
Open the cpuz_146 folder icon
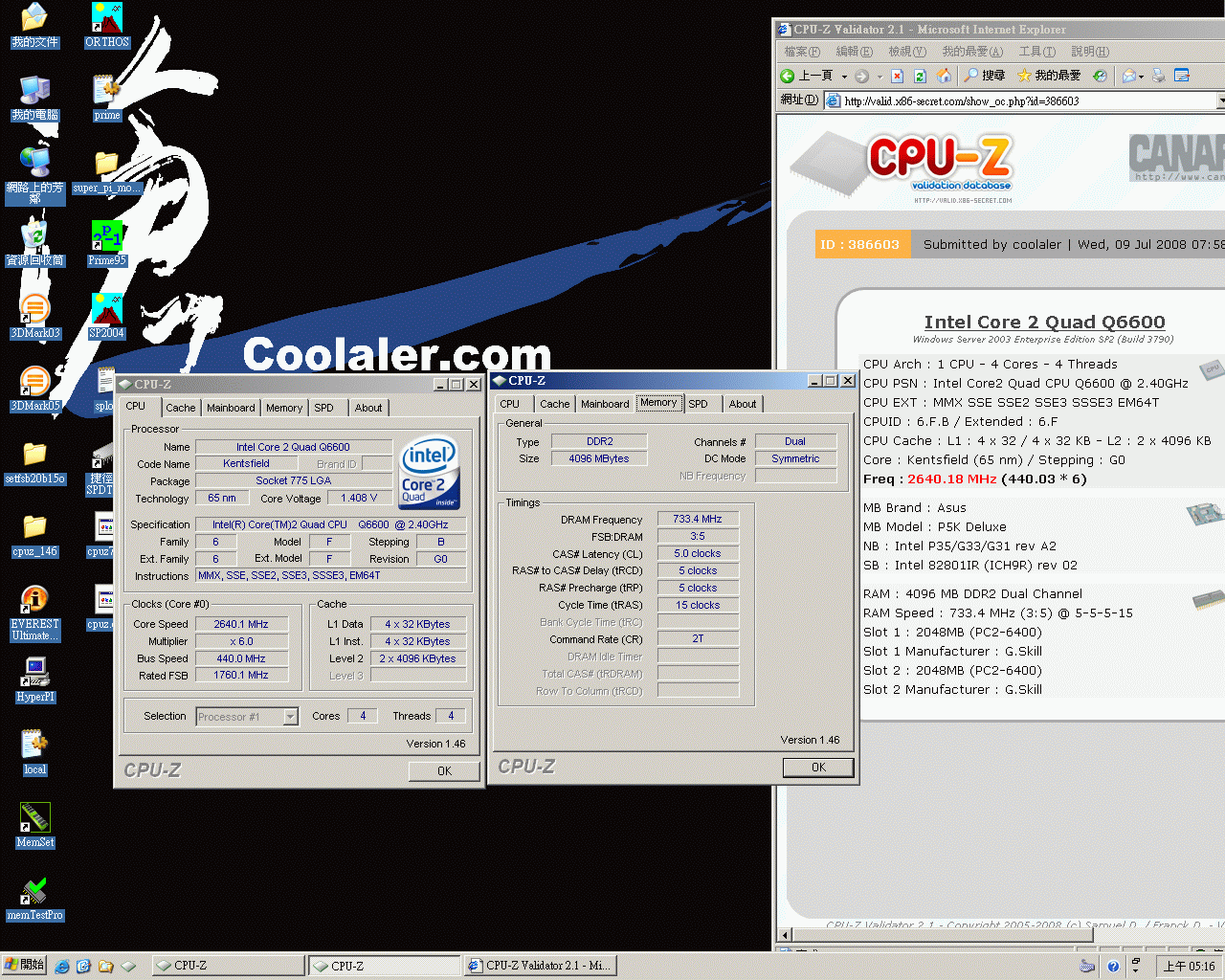(x=34, y=535)
